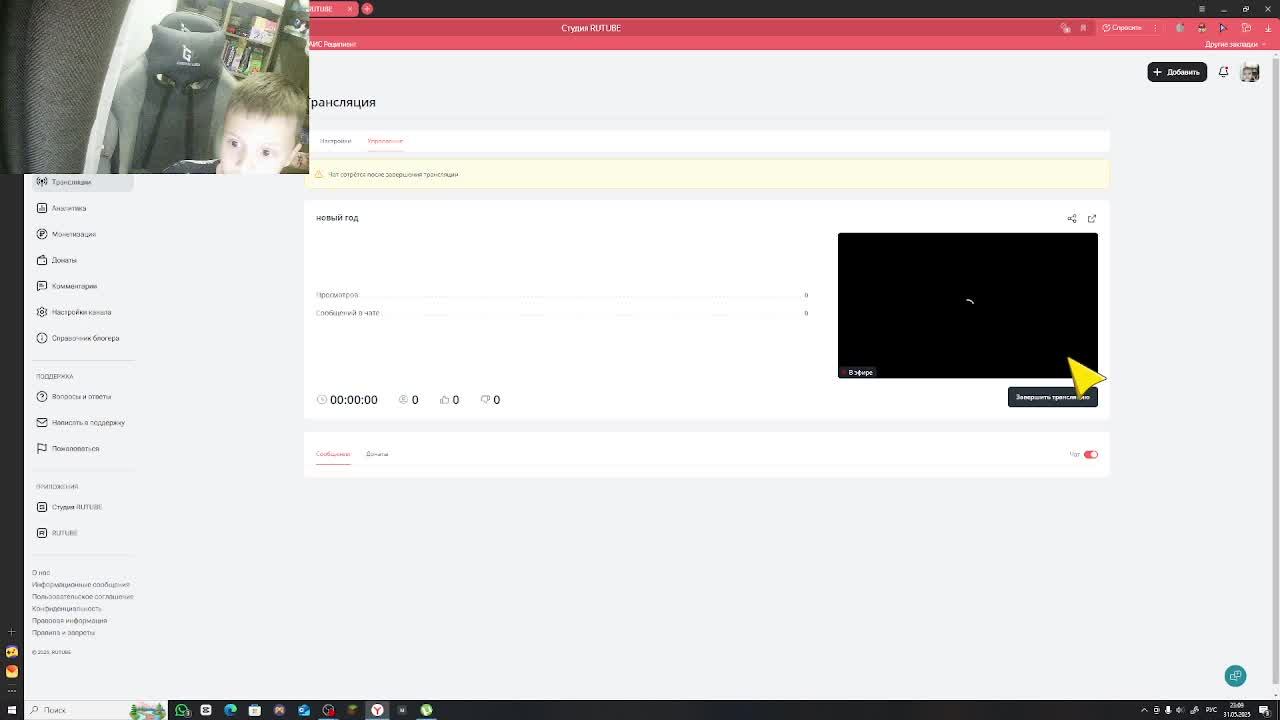Click the Добавить button
1280x720 pixels.
coord(1177,72)
